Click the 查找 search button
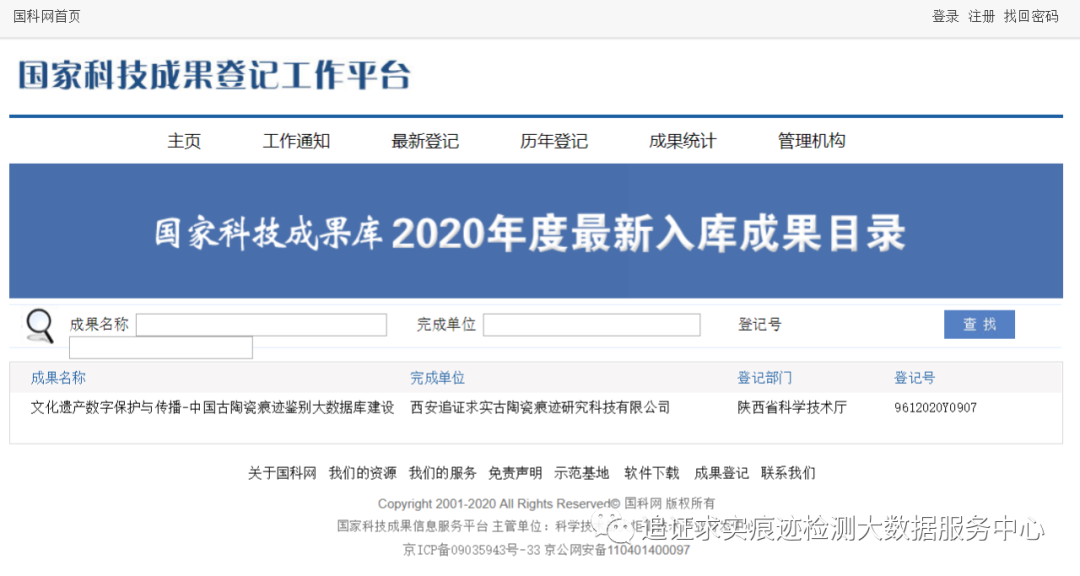Viewport: 1080px width, 576px height. (x=979, y=324)
